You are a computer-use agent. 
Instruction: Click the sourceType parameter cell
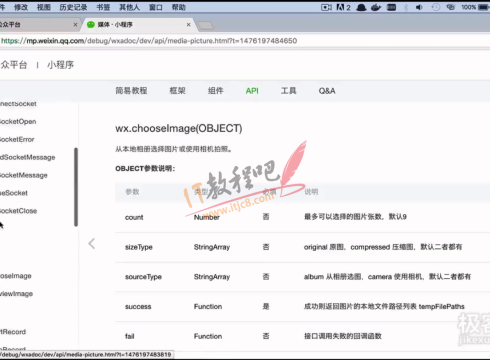tap(143, 277)
